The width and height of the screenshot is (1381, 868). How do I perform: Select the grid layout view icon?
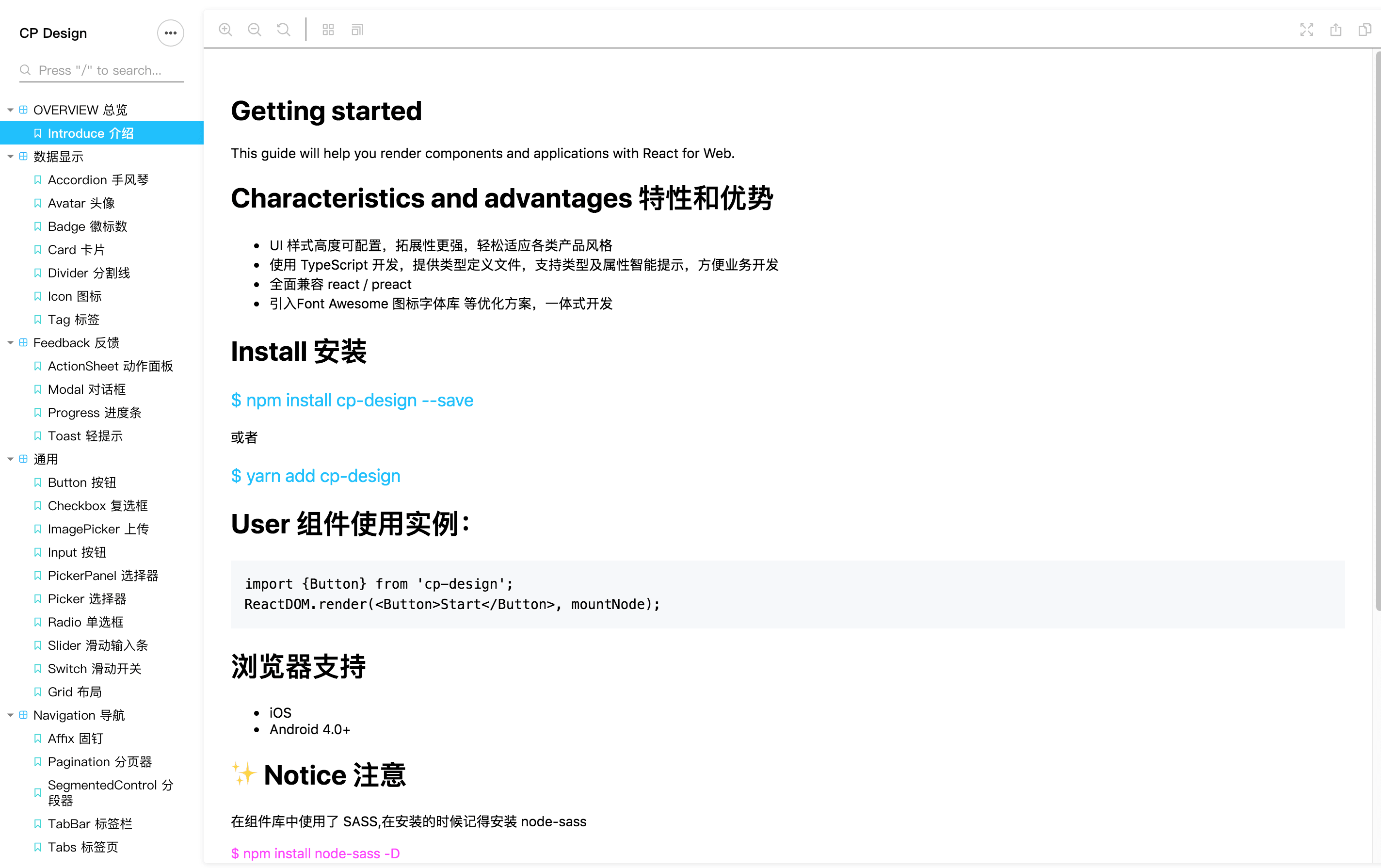(x=328, y=29)
